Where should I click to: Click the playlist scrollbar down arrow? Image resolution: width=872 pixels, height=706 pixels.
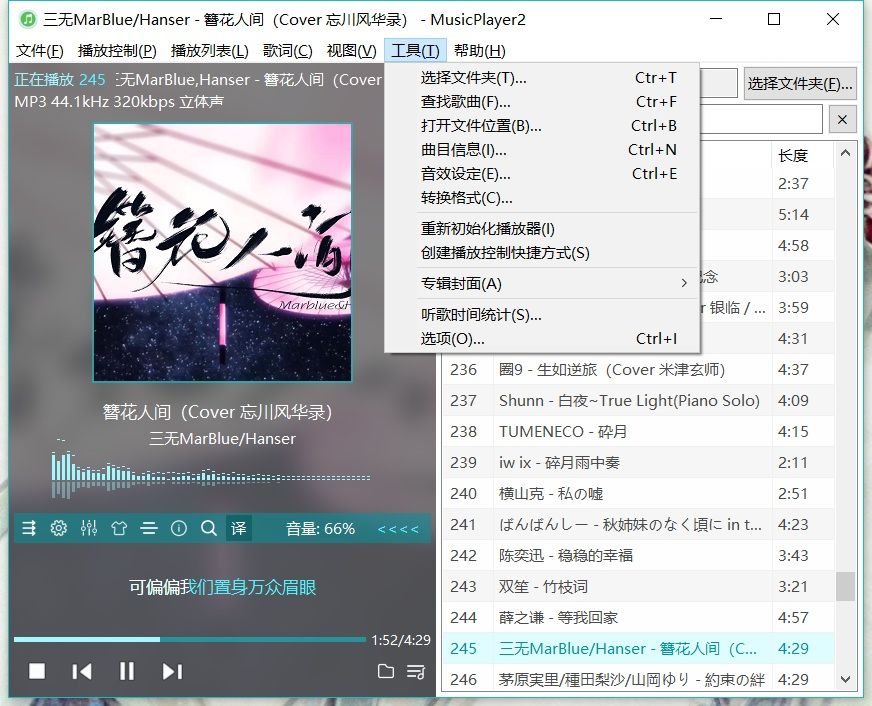click(x=845, y=679)
